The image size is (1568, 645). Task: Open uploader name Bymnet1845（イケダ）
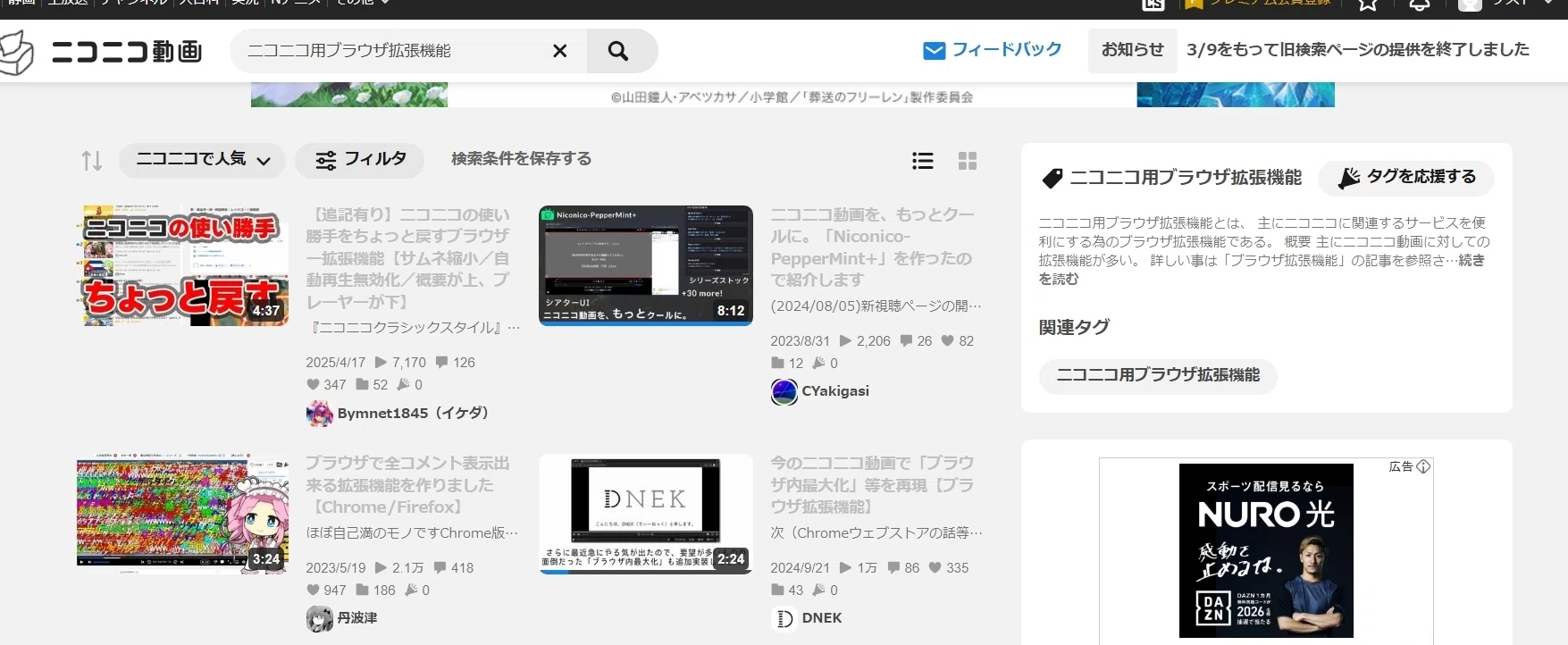click(x=413, y=414)
